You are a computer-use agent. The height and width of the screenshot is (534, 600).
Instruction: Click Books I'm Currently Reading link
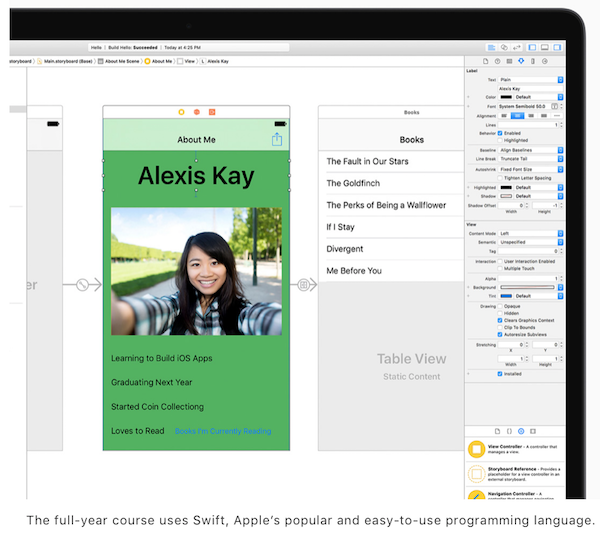point(222,431)
